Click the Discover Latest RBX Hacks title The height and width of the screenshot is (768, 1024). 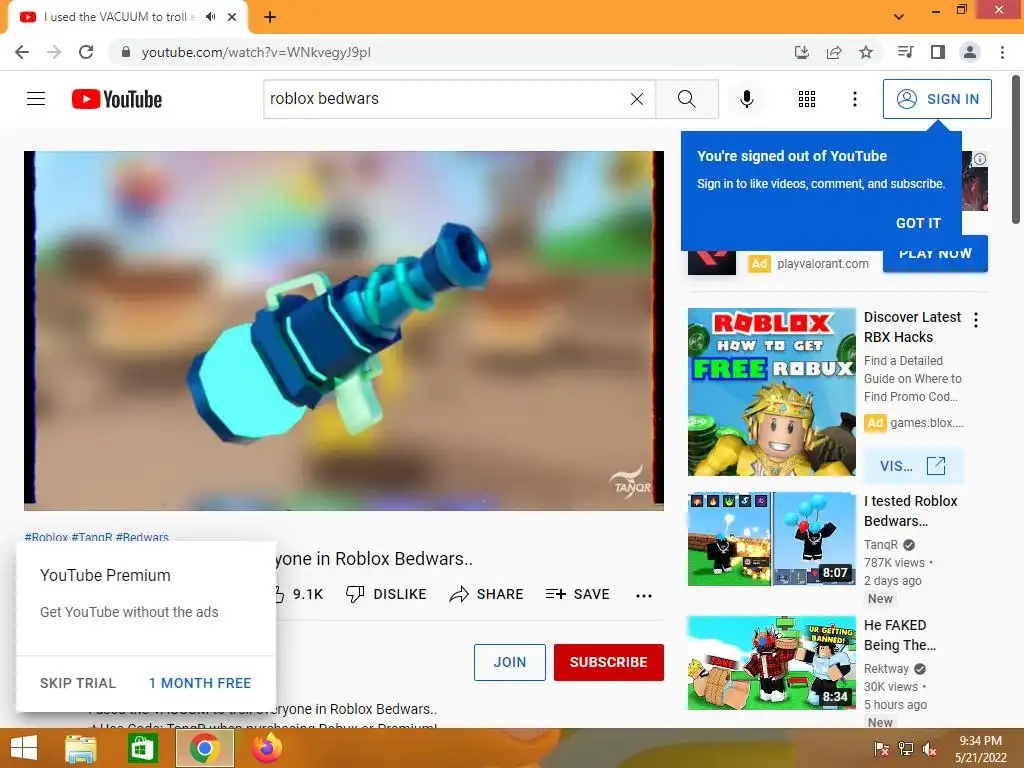tap(912, 327)
